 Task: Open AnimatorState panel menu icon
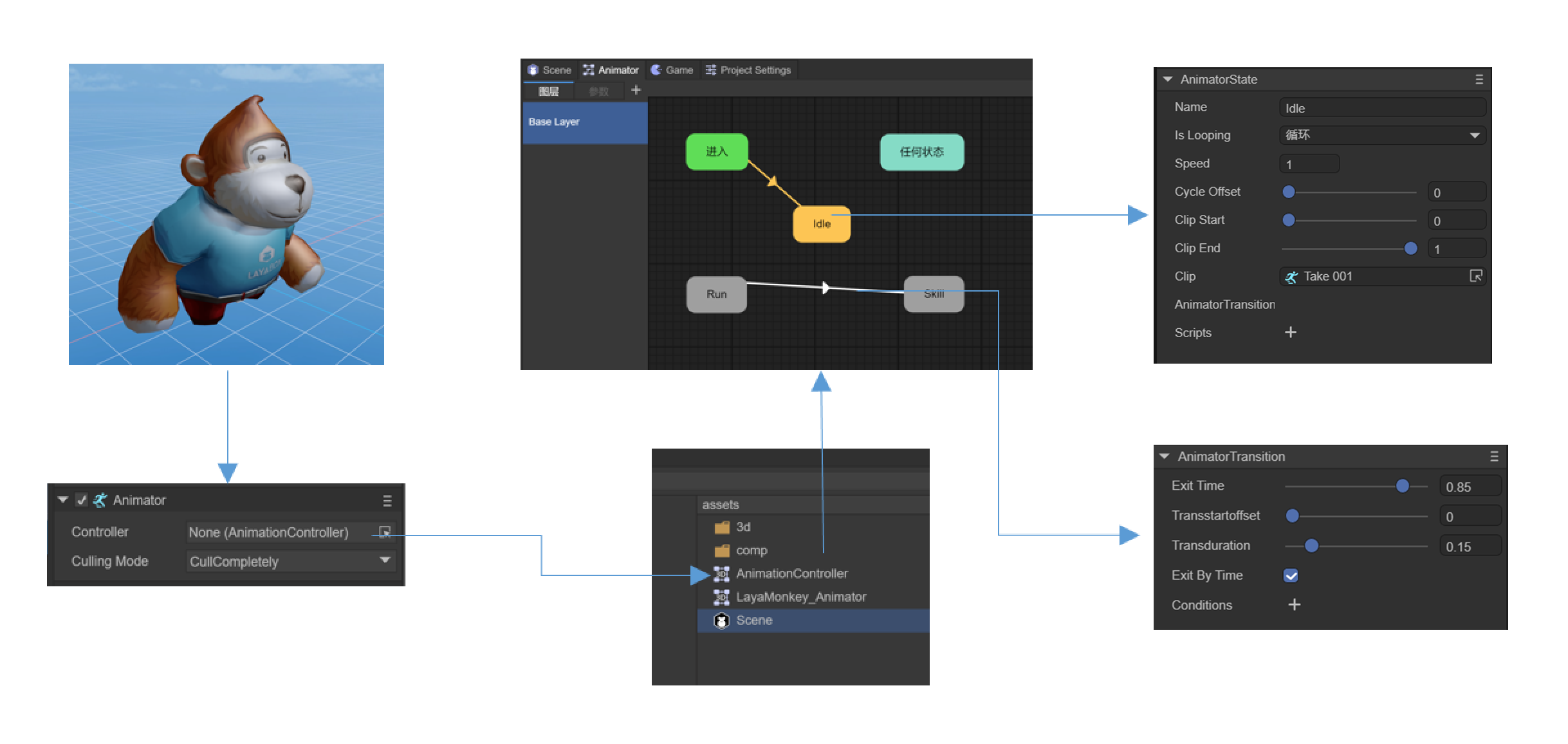click(x=1479, y=79)
